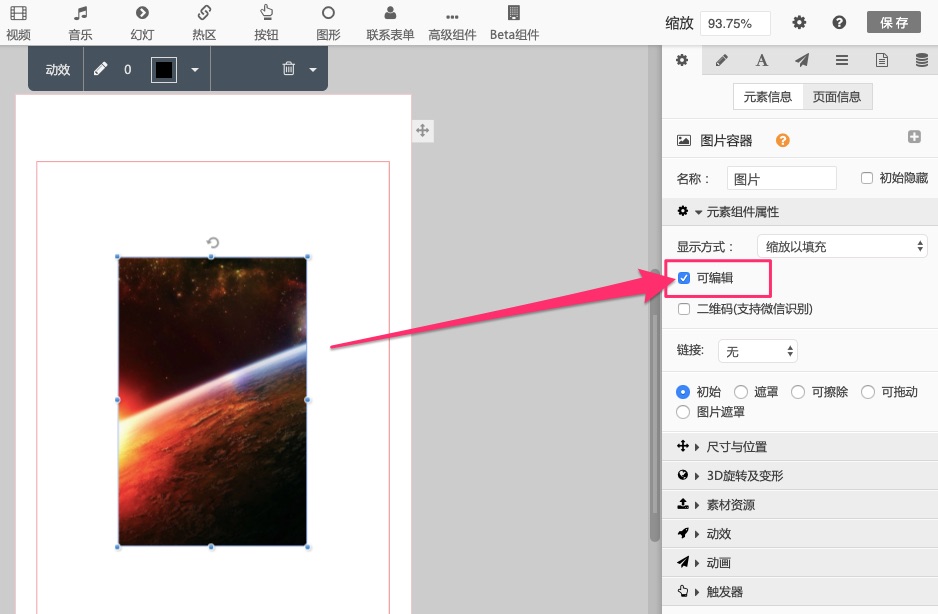Uncheck the 可编辑 checkbox
938x614 pixels.
[x=684, y=278]
